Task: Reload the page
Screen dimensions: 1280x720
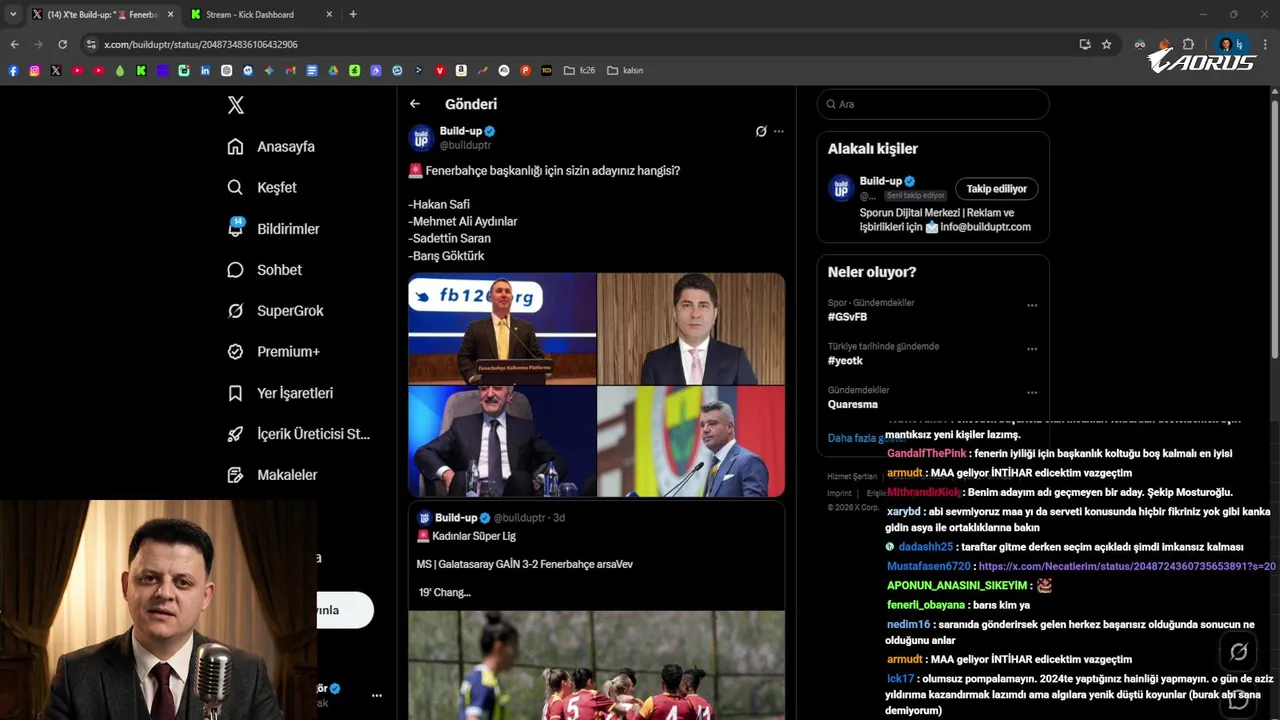Action: [x=62, y=44]
